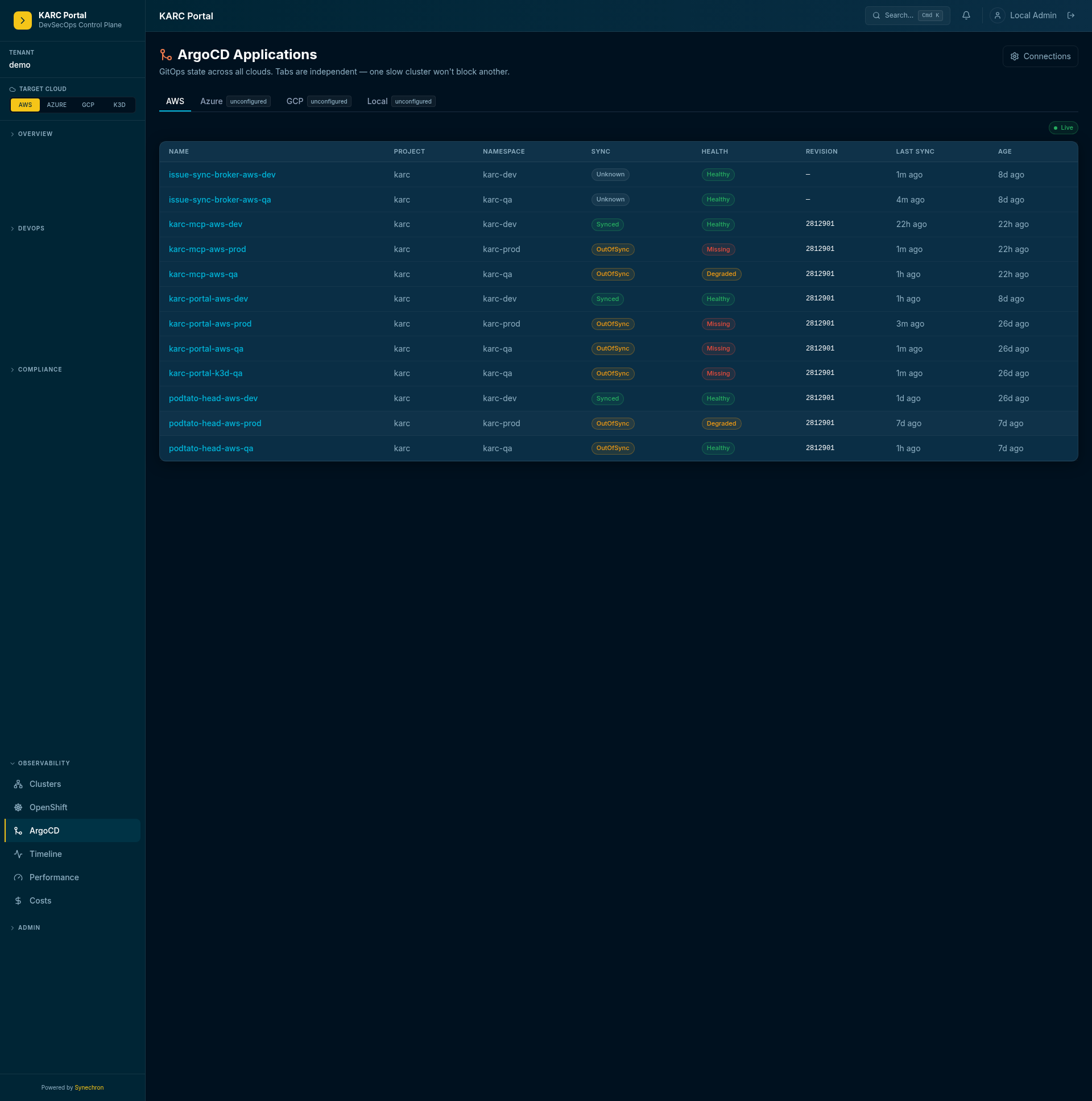Open Clusters in the sidebar
Screen dimensions: 1092x1101
tap(72, 784)
